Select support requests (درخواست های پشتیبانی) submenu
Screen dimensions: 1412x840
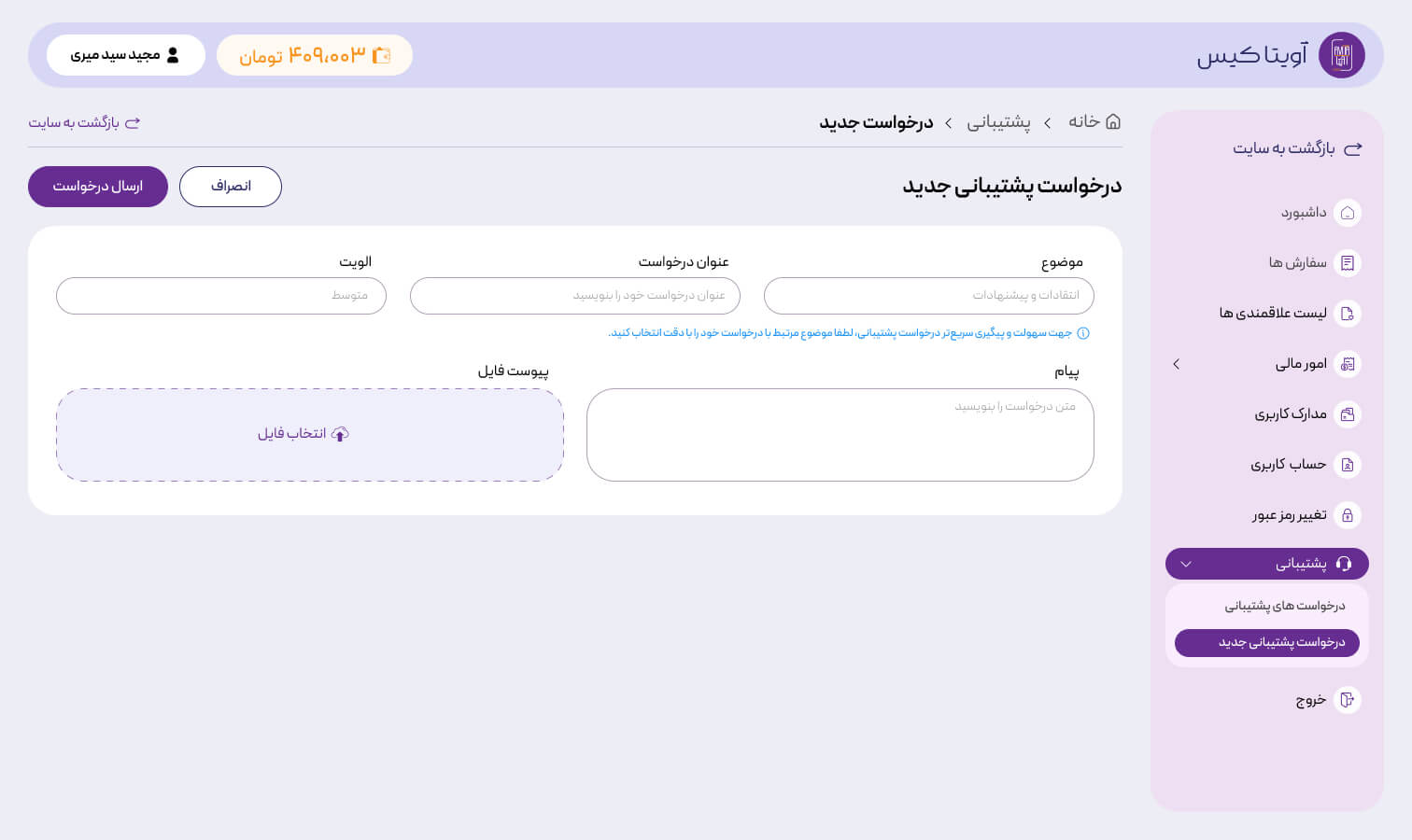[1285, 606]
